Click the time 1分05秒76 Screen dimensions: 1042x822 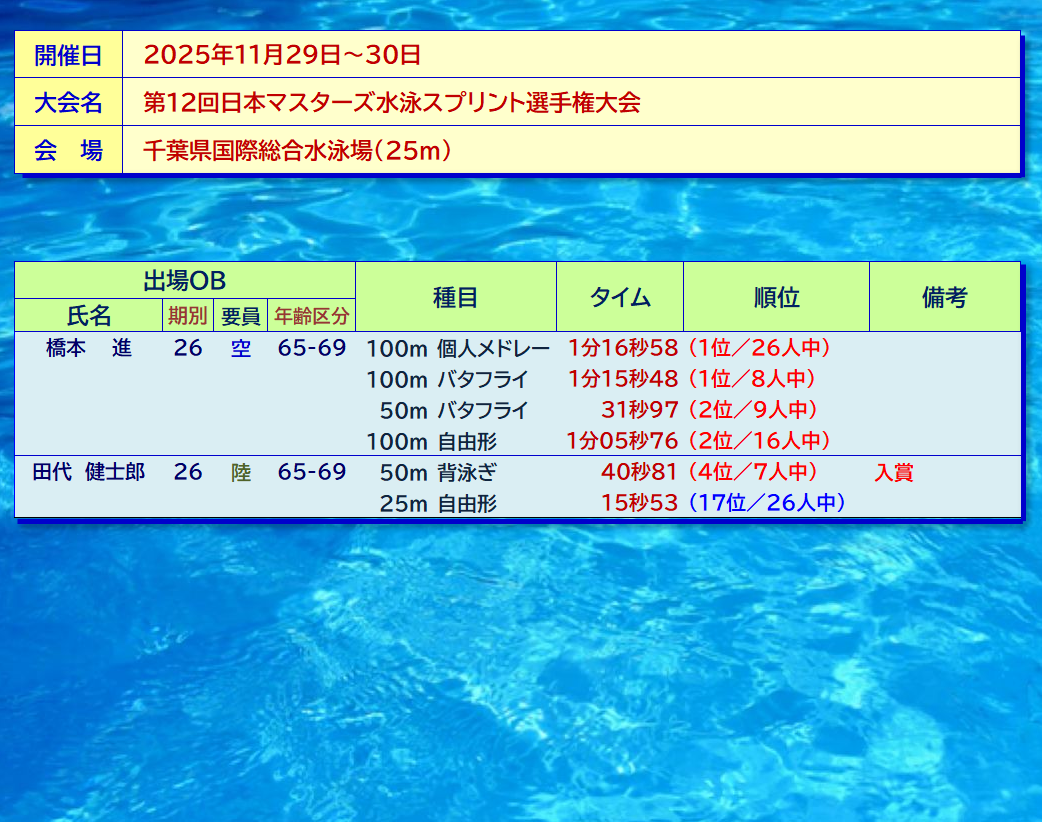click(x=622, y=441)
